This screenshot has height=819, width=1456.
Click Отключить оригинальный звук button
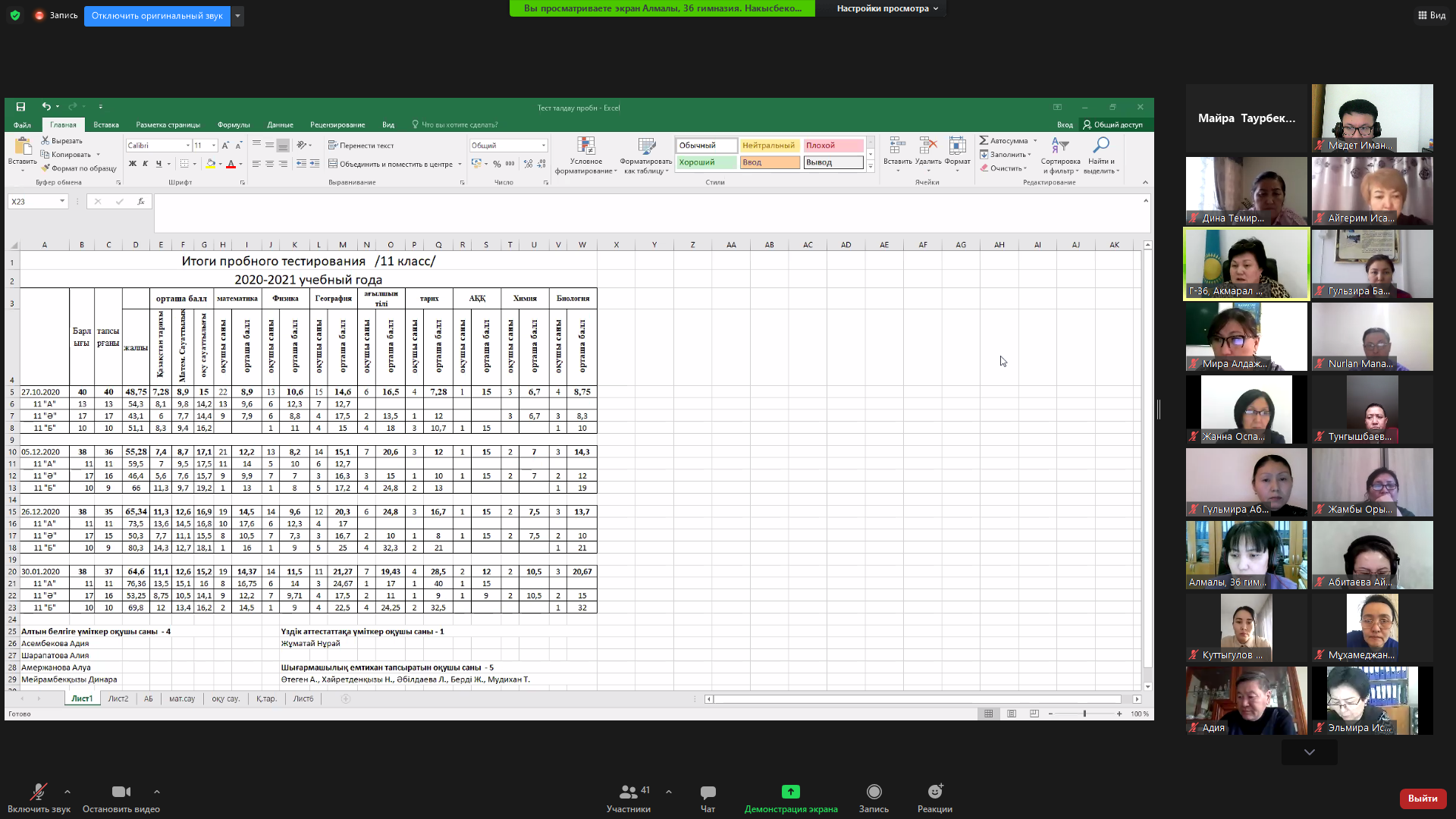point(157,16)
